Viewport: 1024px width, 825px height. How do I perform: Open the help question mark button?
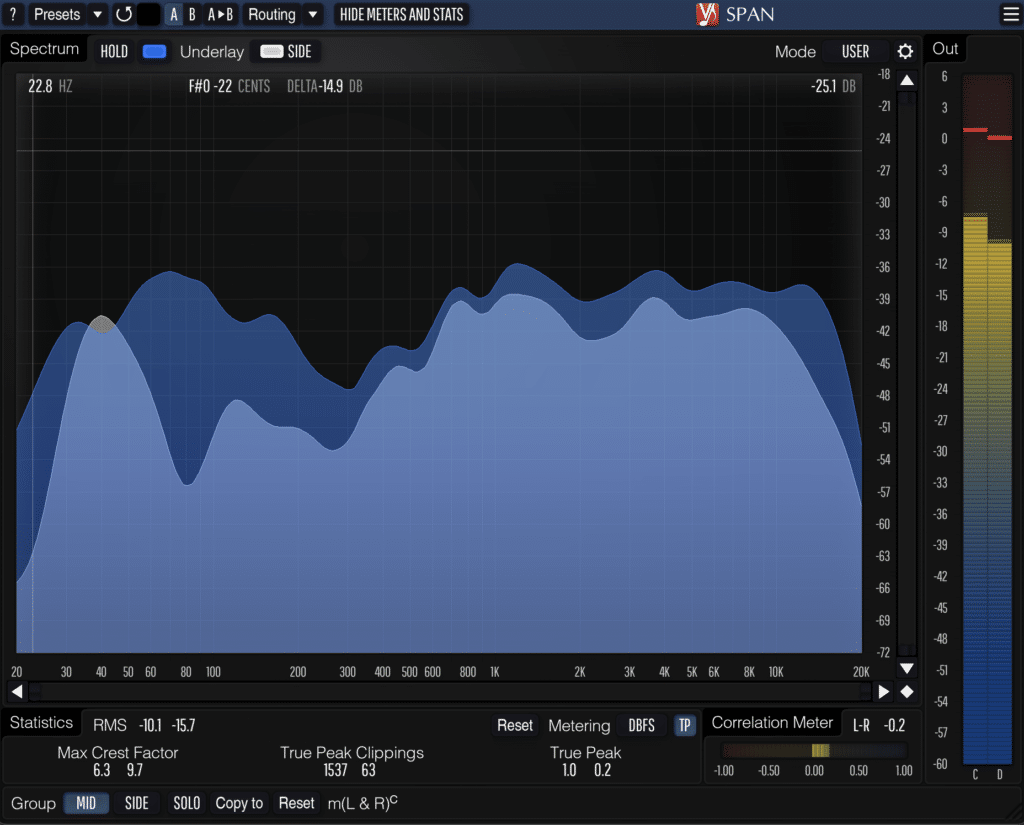(13, 14)
